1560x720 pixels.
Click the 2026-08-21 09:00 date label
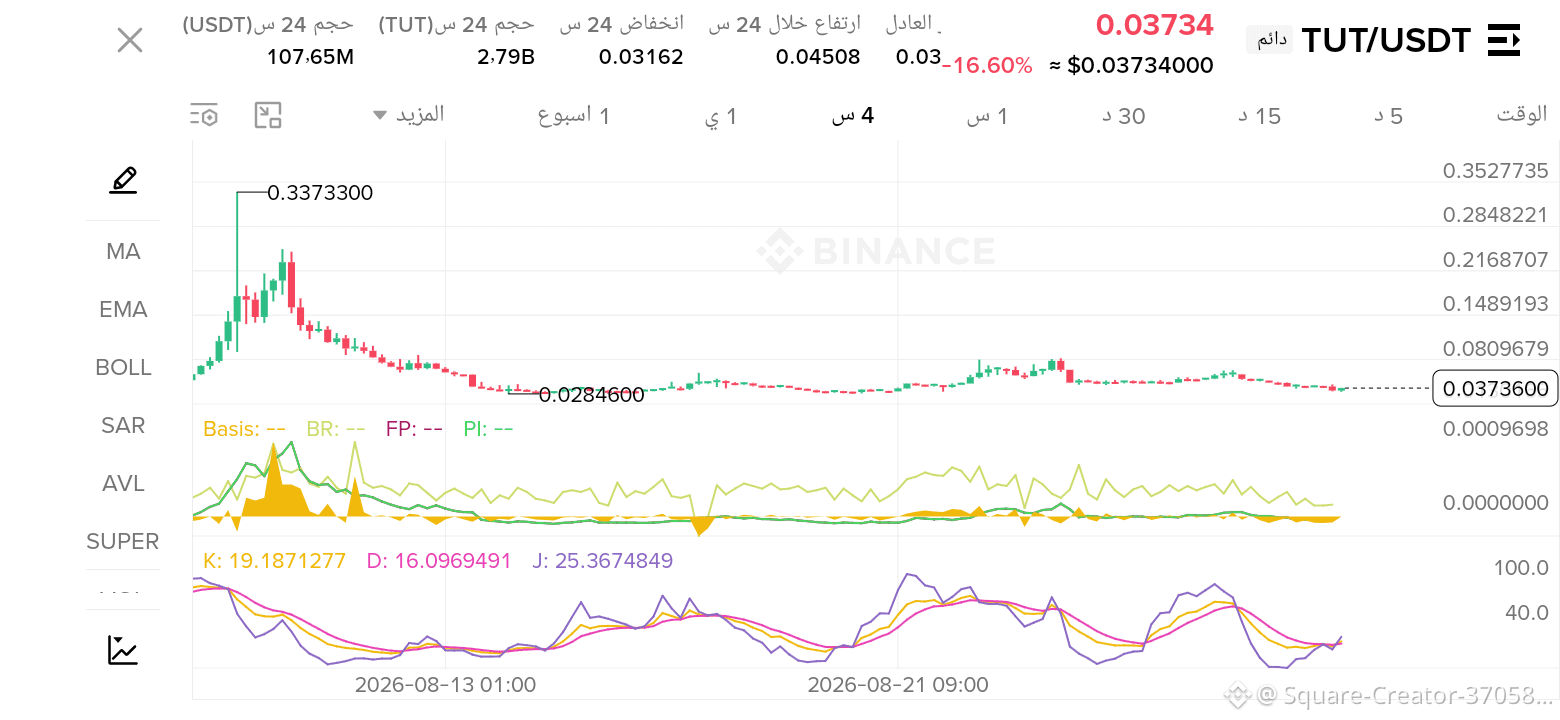pyautogui.click(x=898, y=685)
